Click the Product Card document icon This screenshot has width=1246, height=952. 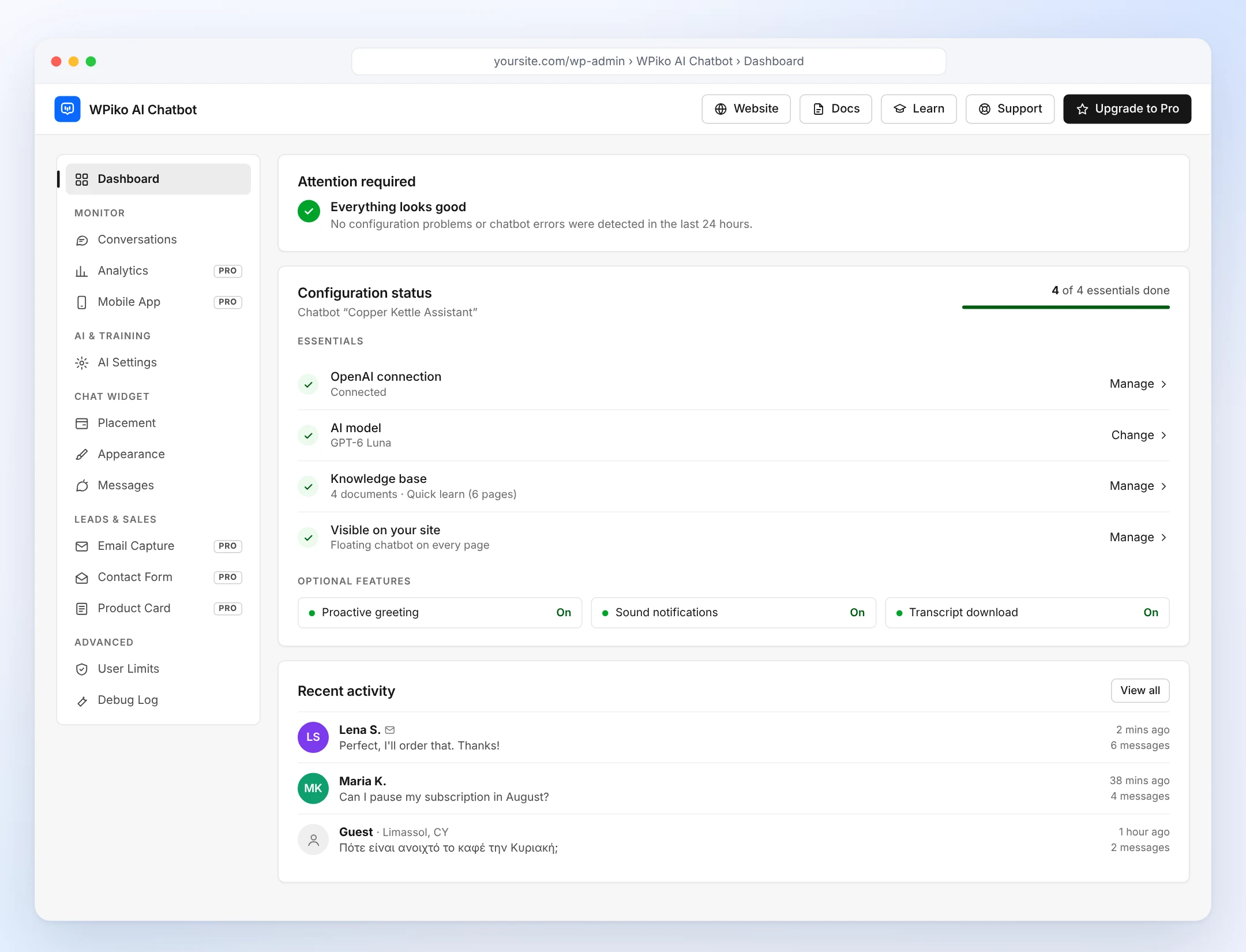pos(82,609)
